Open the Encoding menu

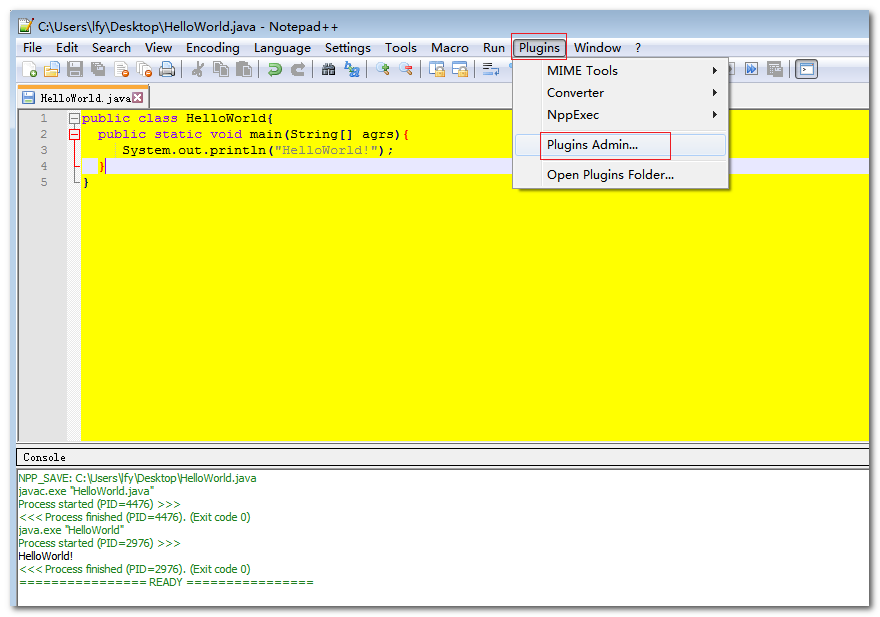coord(213,48)
